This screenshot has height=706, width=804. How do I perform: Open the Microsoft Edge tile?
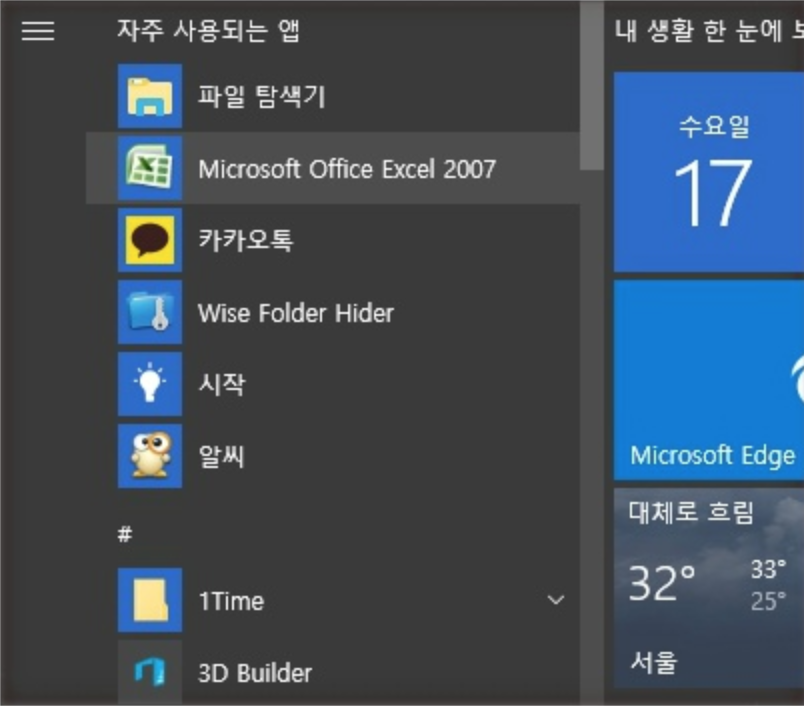coord(709,380)
